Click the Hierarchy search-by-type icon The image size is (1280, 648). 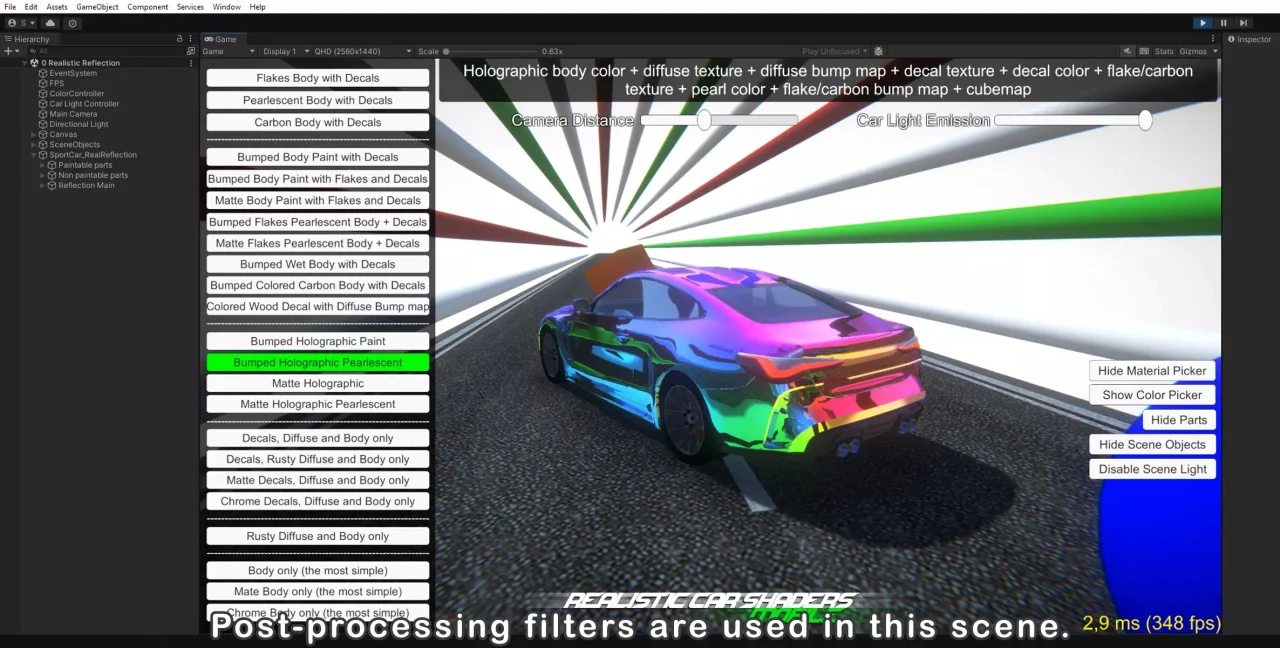[x=191, y=51]
